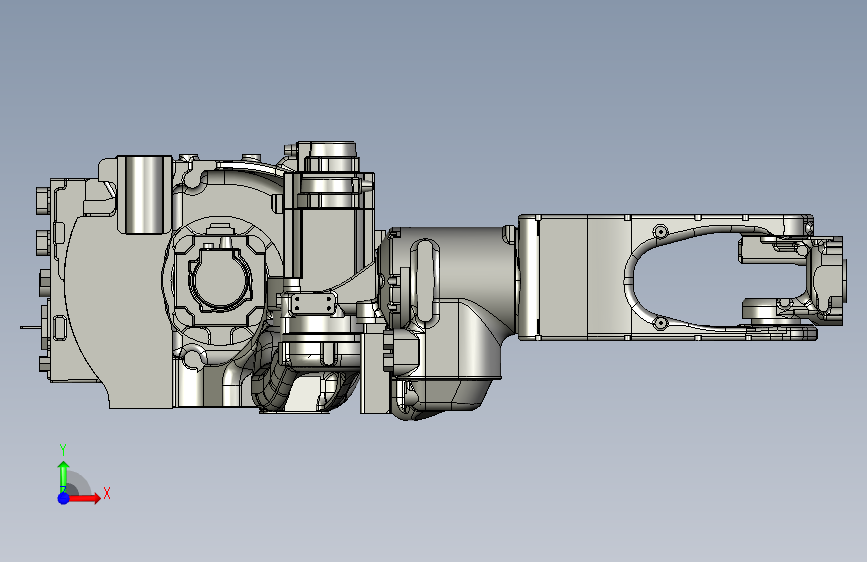Click the vertical oblong slot on elbow housing
Screen dimensions: 867x562
[425, 280]
